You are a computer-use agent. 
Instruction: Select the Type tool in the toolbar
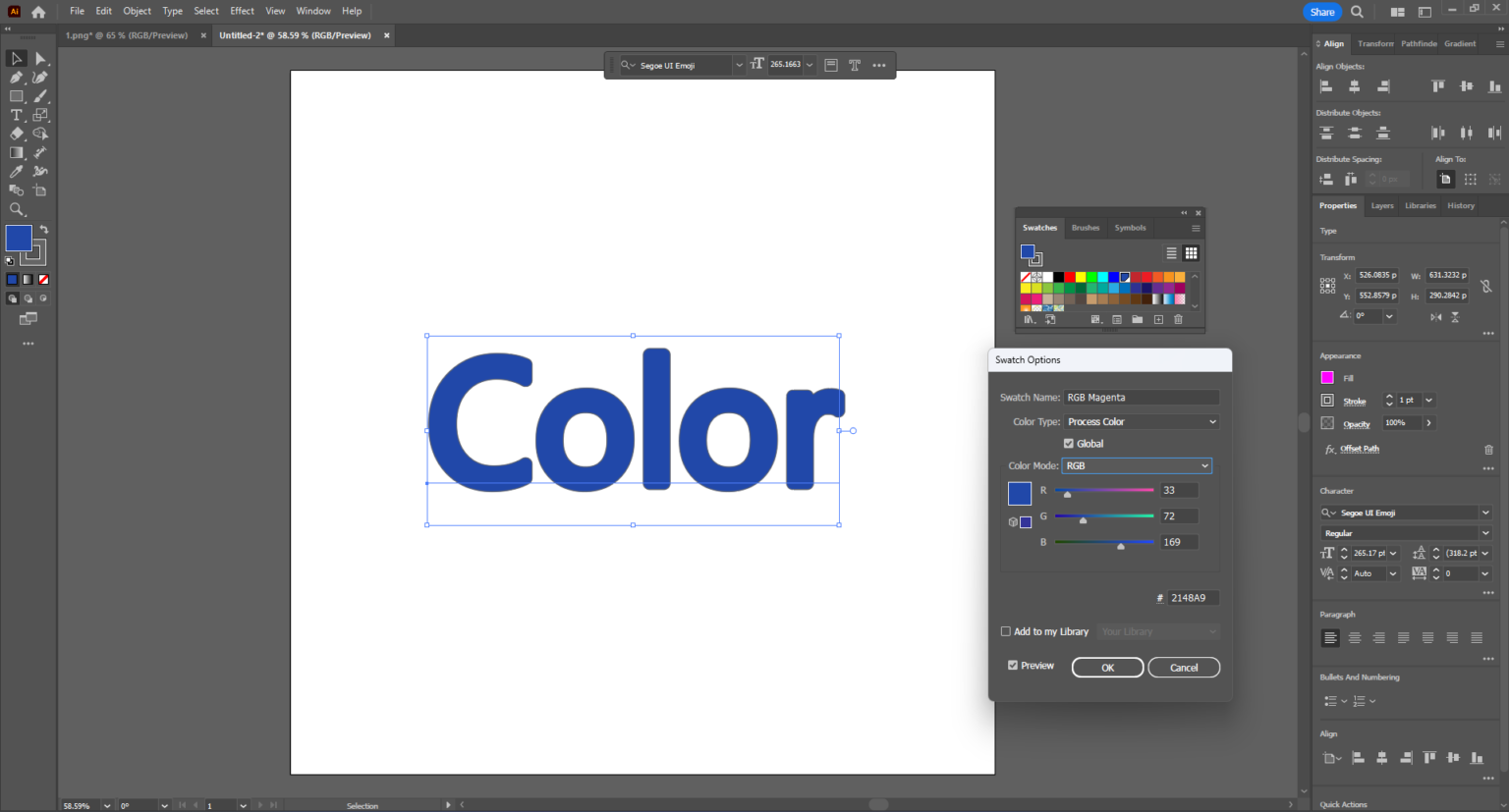17,114
